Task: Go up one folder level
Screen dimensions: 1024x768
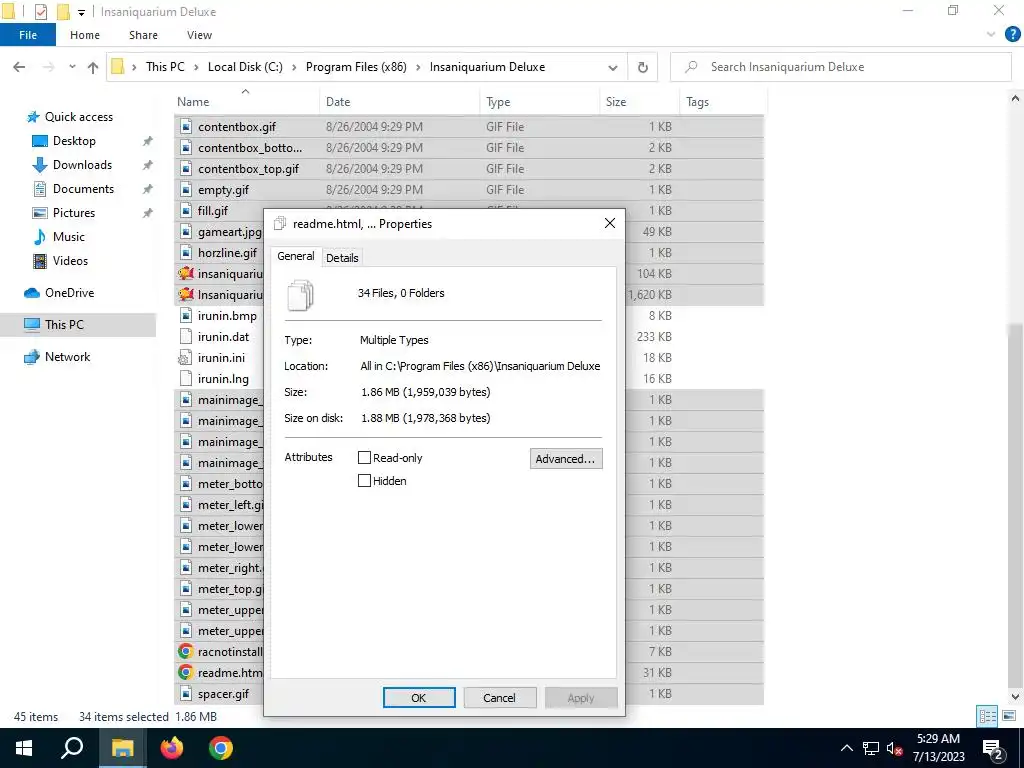Action: [93, 67]
